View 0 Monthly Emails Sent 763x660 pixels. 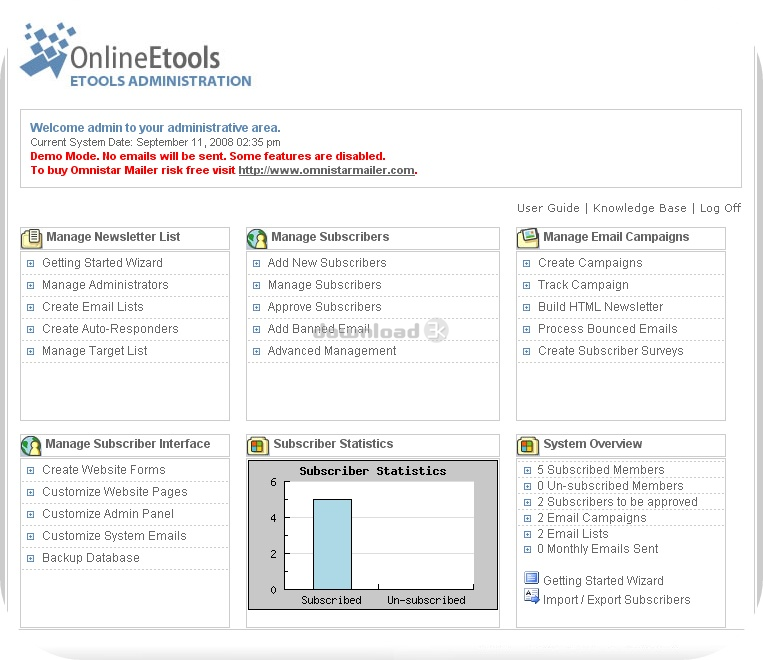pyautogui.click(x=597, y=549)
